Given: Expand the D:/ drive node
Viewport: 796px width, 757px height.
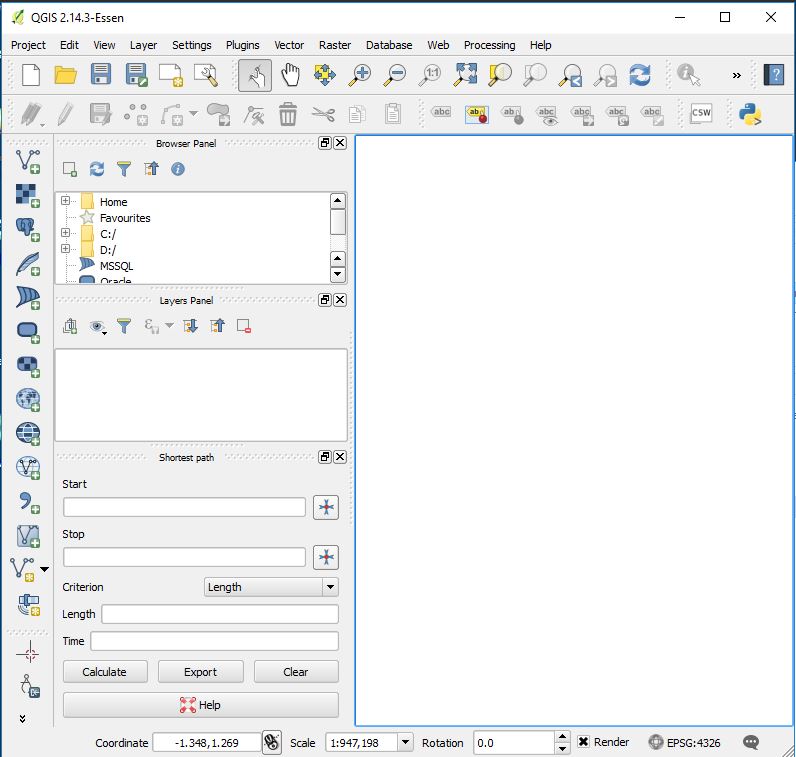Looking at the screenshot, I should (65, 249).
